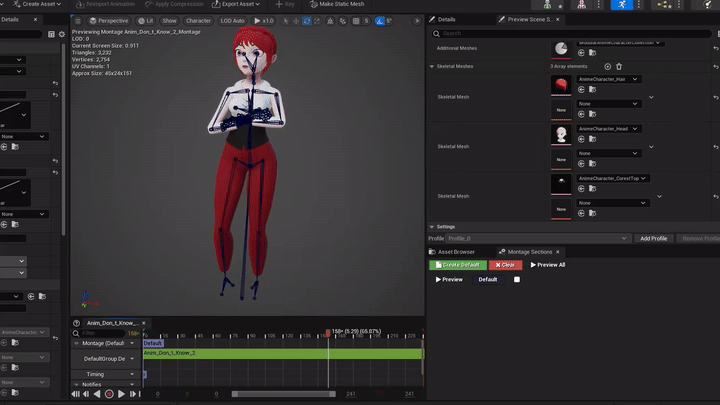This screenshot has height=405, width=720.
Task: Jump to the start of the animation
Action: click(74, 394)
